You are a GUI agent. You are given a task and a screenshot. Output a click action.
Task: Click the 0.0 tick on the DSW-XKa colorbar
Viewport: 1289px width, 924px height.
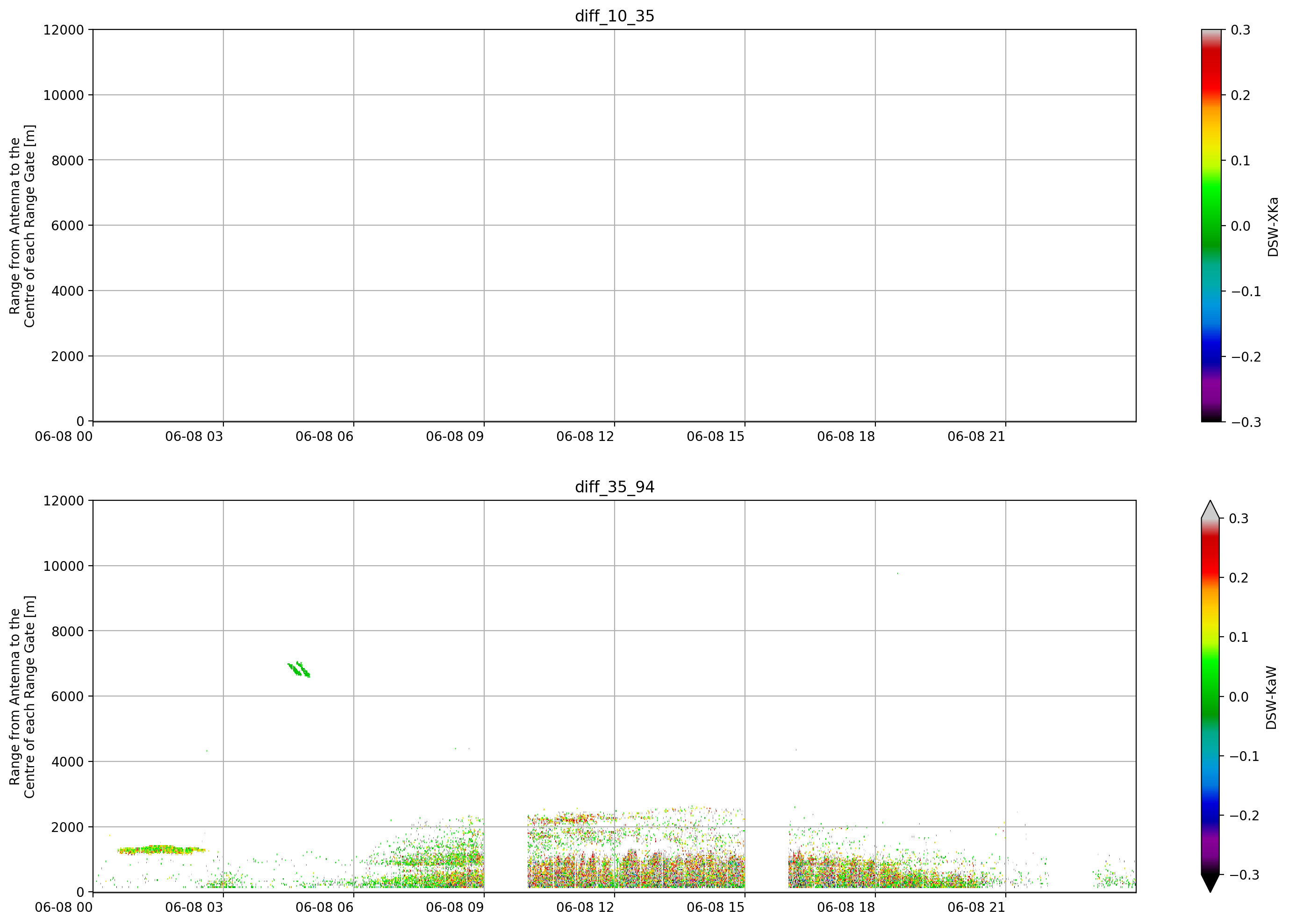[1241, 226]
